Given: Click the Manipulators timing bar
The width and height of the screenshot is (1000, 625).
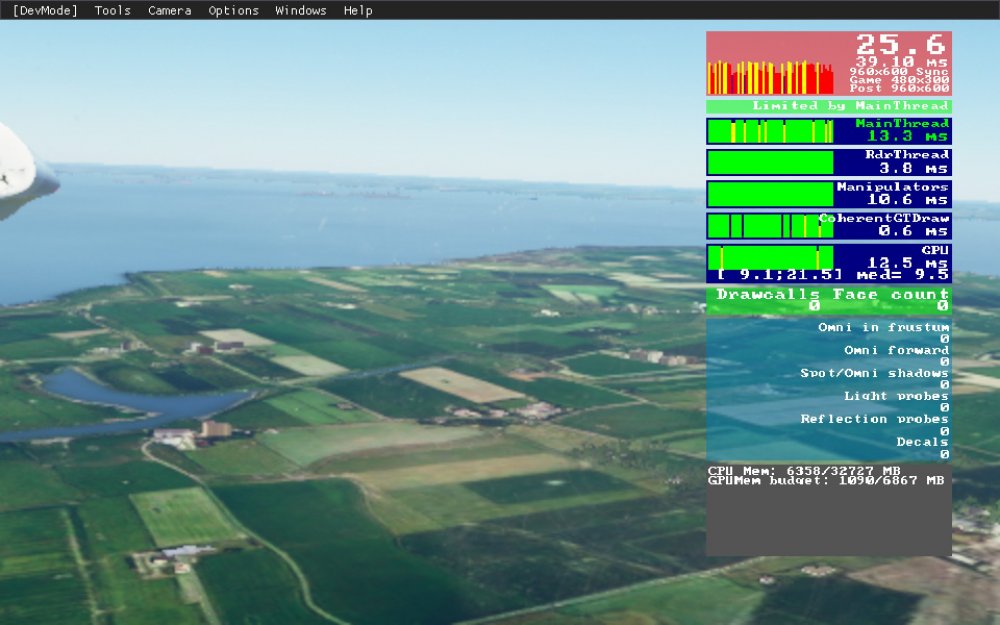Looking at the screenshot, I should 770,192.
